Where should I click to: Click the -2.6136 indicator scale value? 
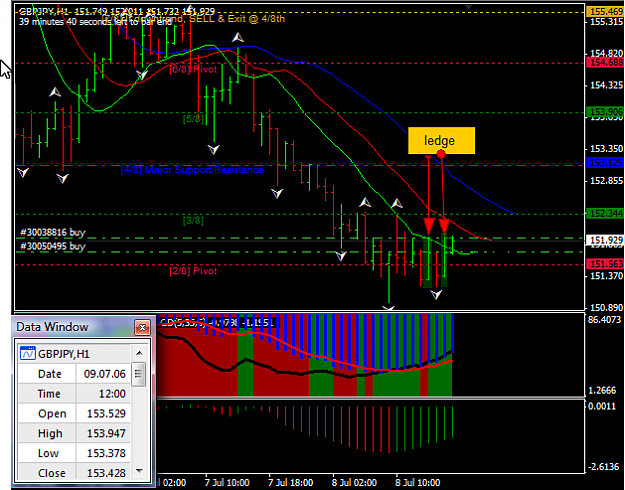(x=605, y=466)
